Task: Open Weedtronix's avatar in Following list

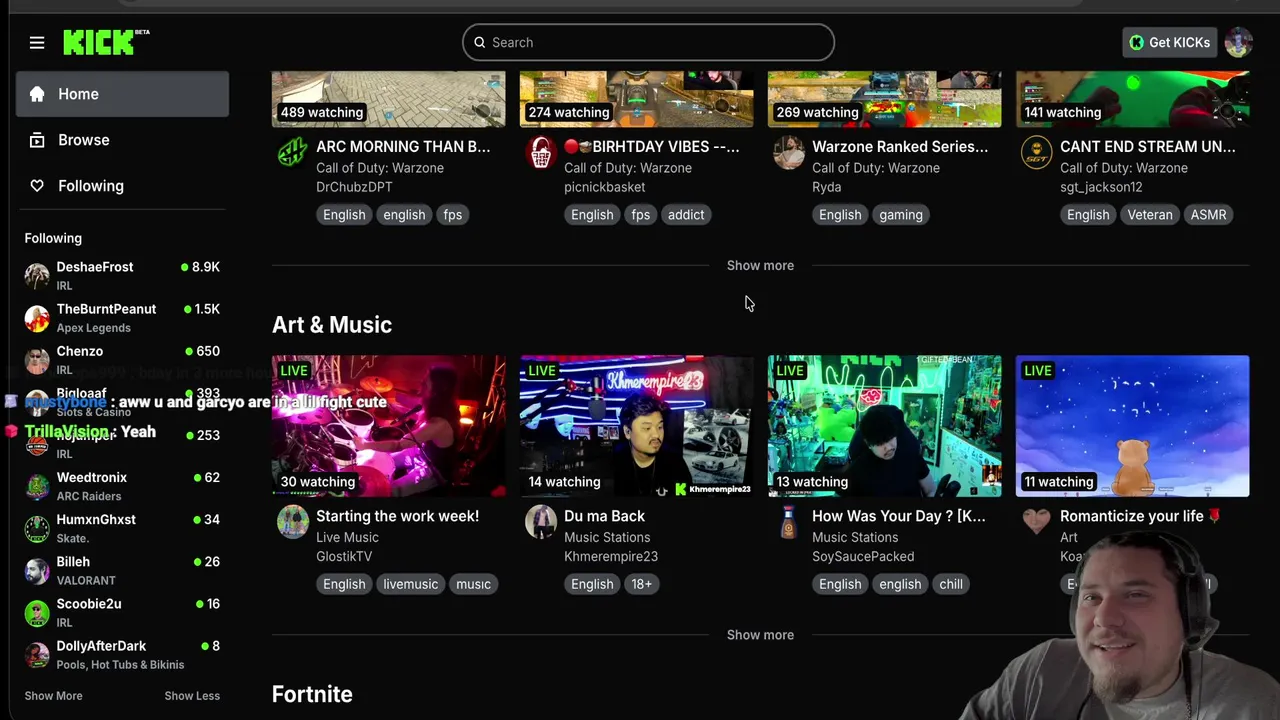Action: pos(37,485)
